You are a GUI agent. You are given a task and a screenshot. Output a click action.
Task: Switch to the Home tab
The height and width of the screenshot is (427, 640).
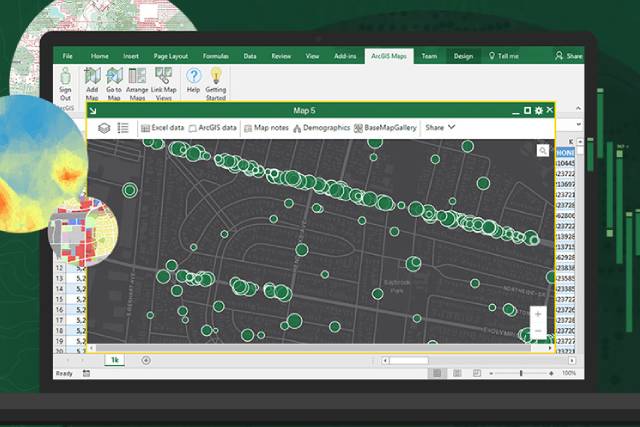pyautogui.click(x=100, y=56)
